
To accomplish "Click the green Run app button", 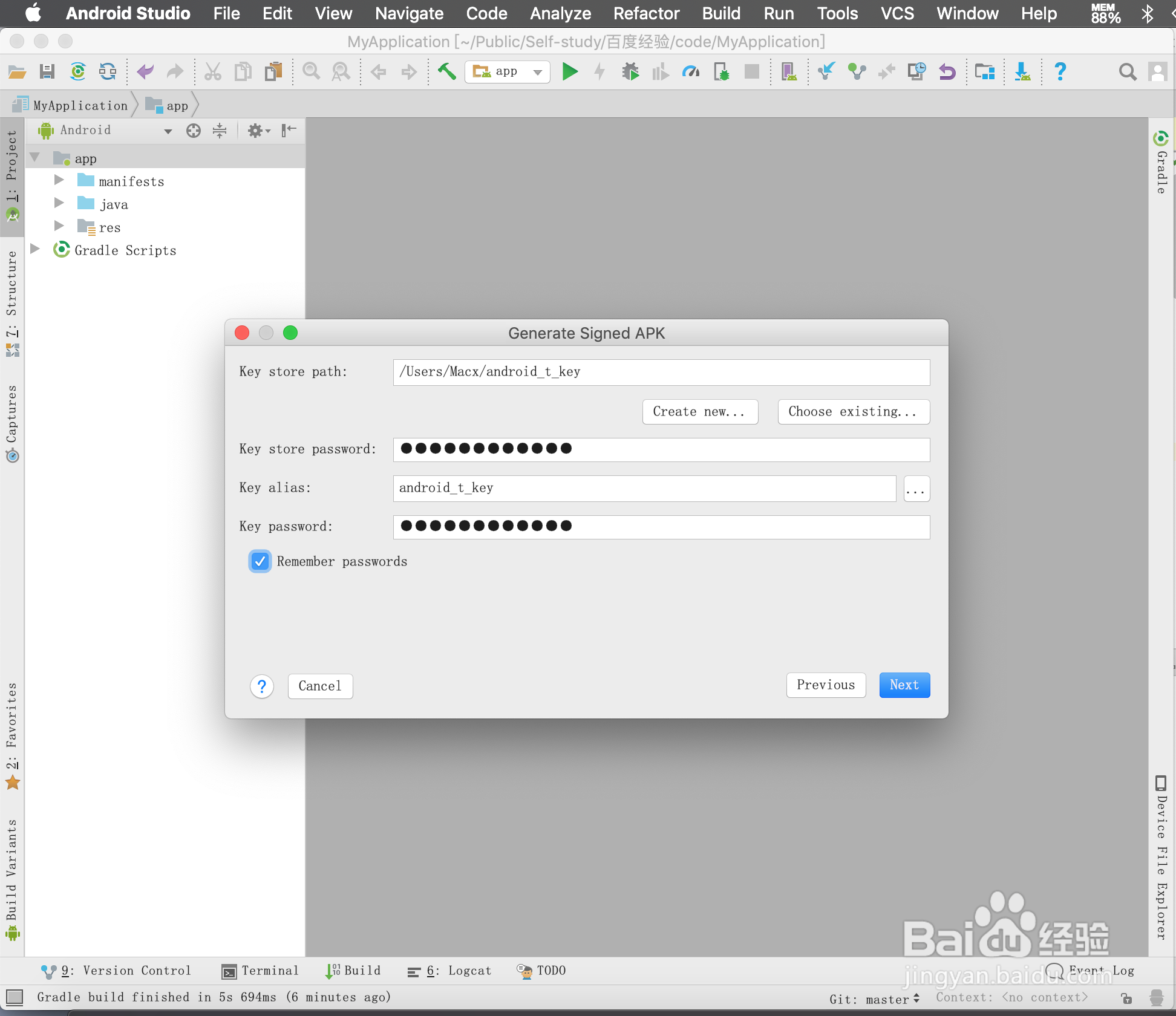I will tap(569, 72).
